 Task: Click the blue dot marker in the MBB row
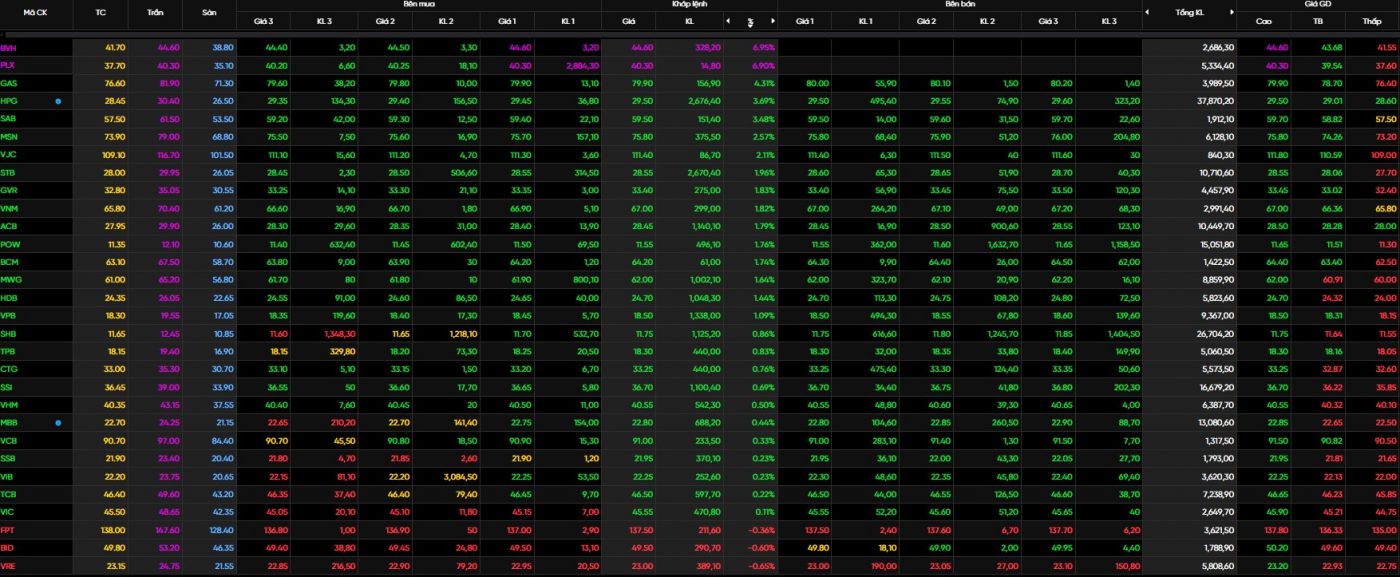[x=58, y=423]
